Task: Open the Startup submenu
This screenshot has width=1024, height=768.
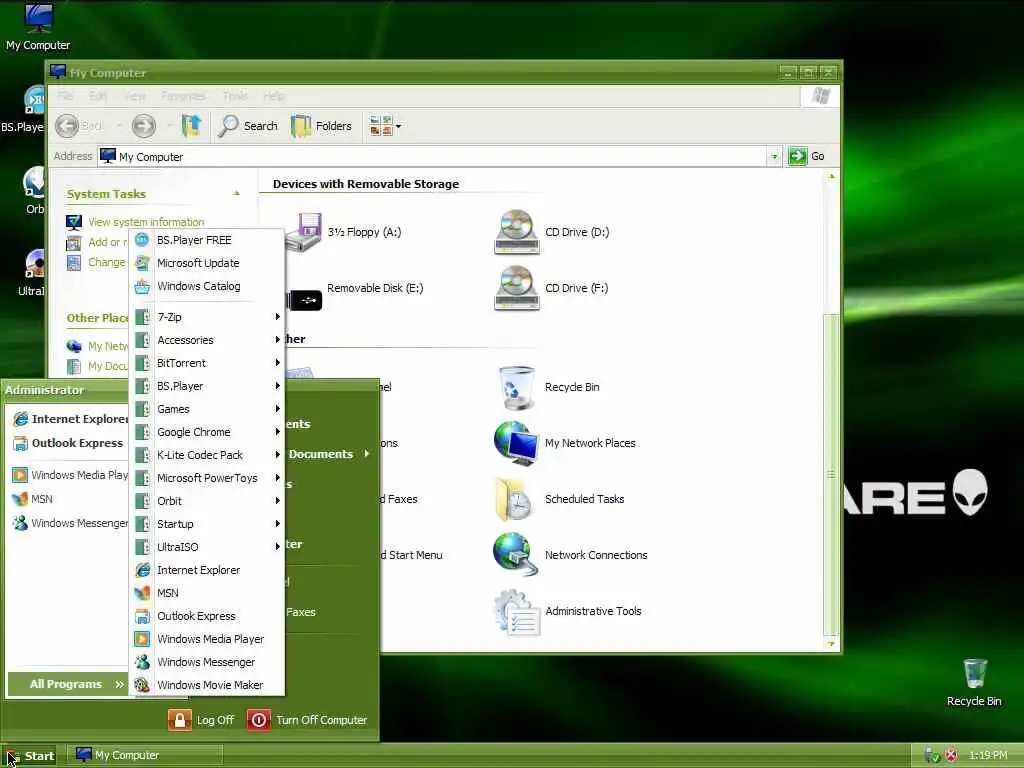Action: pyautogui.click(x=208, y=524)
